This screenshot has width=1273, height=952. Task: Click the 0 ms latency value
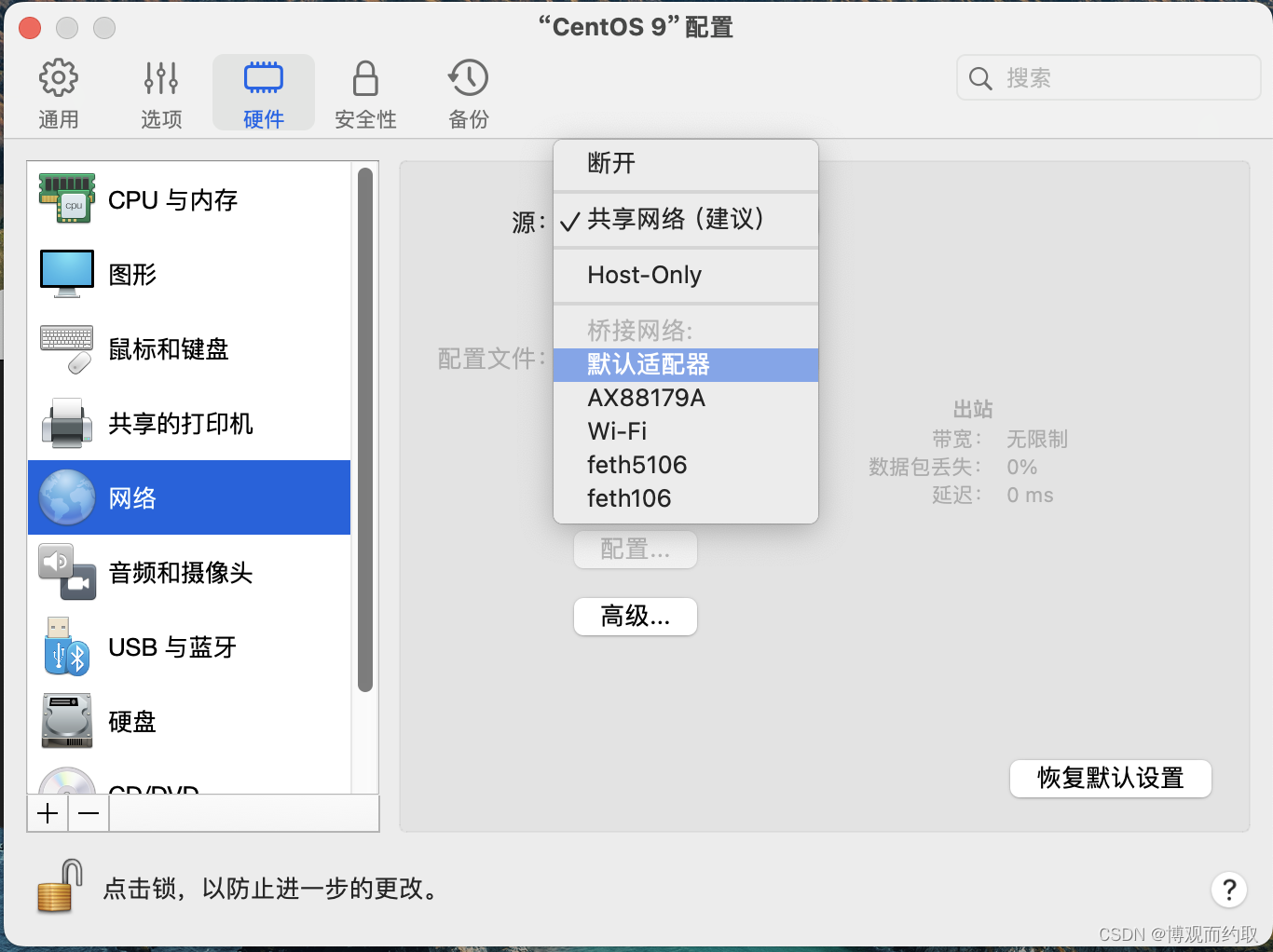click(1030, 496)
